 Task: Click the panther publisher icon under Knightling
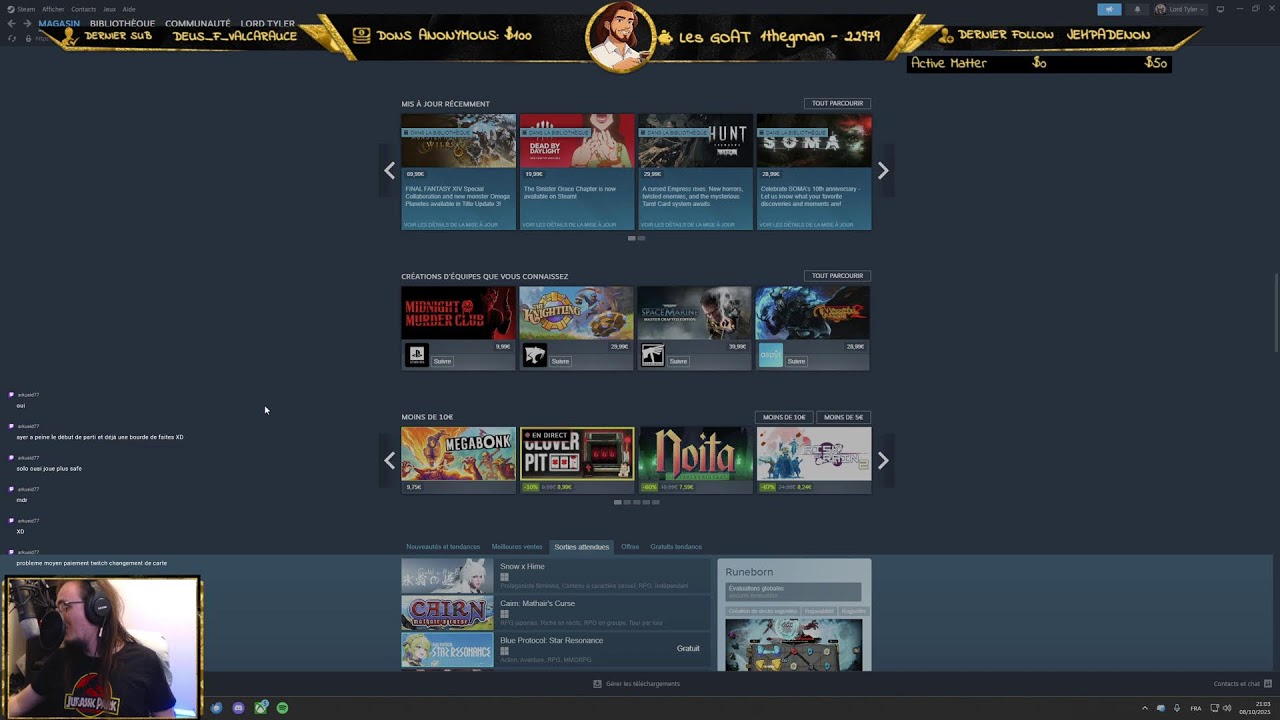pos(535,355)
